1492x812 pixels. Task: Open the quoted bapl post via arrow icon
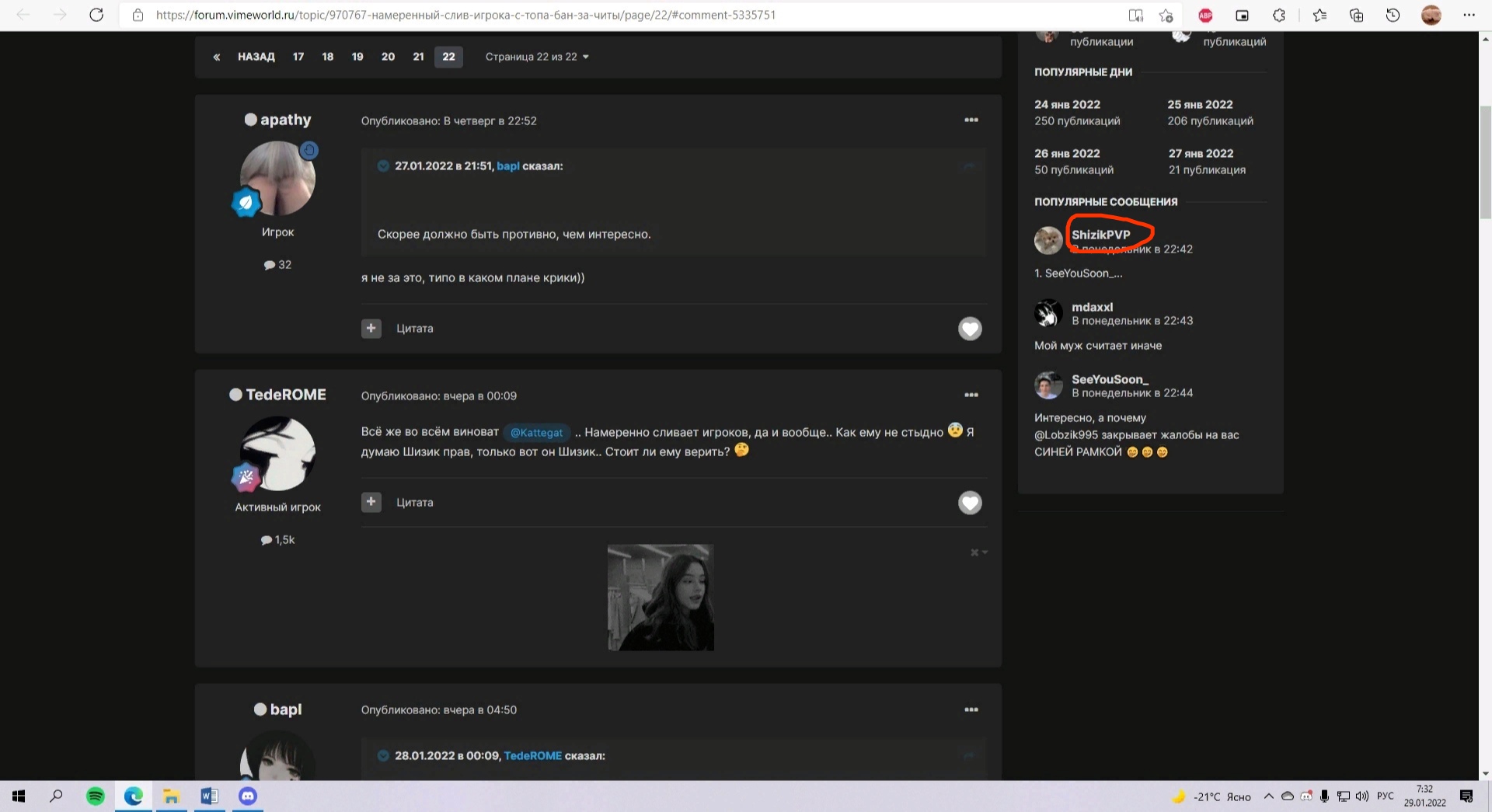click(x=968, y=166)
